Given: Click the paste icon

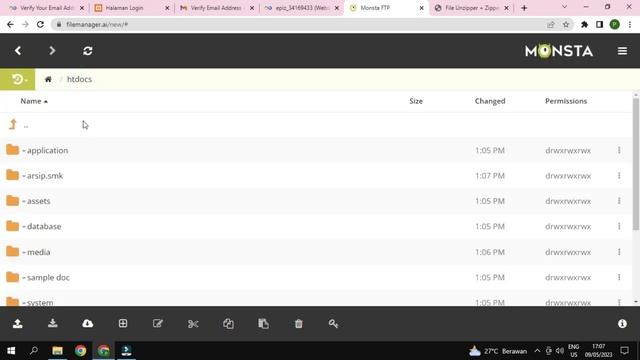Looking at the screenshot, I should click(x=263, y=324).
